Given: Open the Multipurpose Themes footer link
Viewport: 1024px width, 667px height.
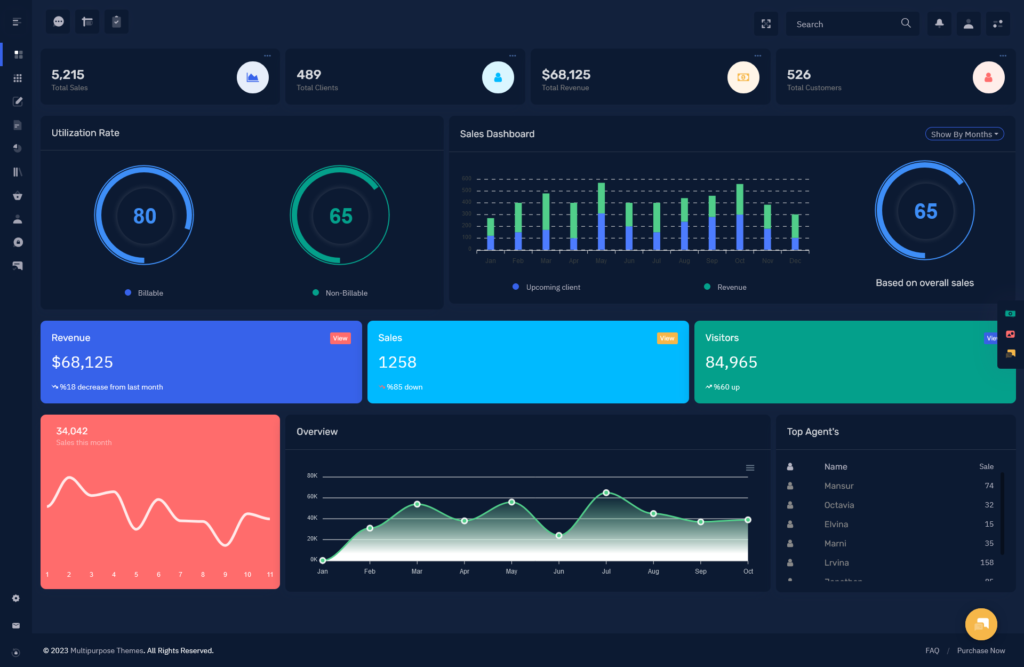Looking at the screenshot, I should pyautogui.click(x=106, y=651).
